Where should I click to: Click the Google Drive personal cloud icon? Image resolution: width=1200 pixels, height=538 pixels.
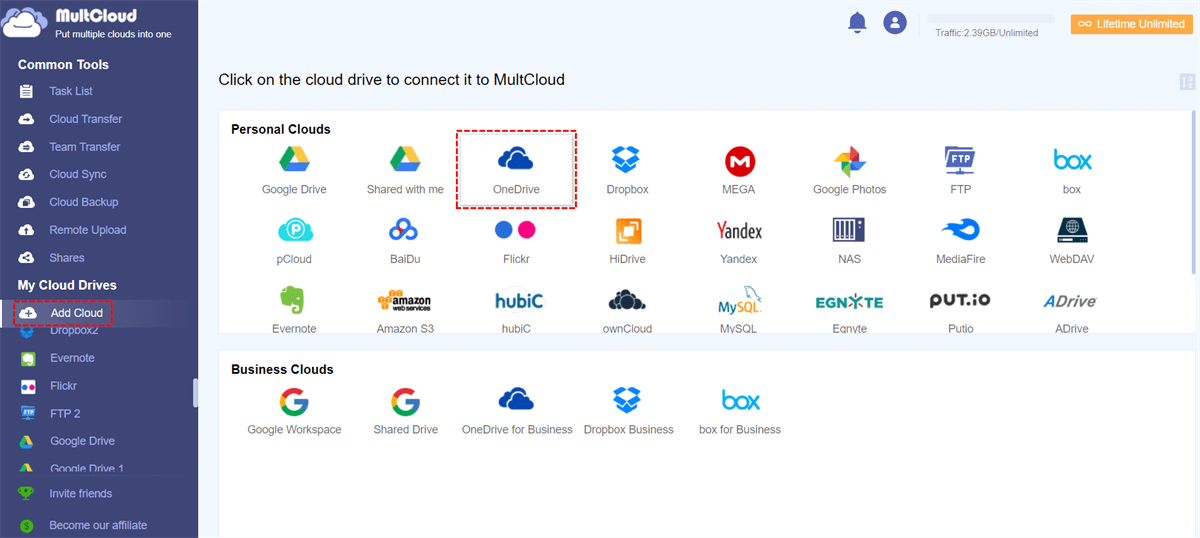294,160
